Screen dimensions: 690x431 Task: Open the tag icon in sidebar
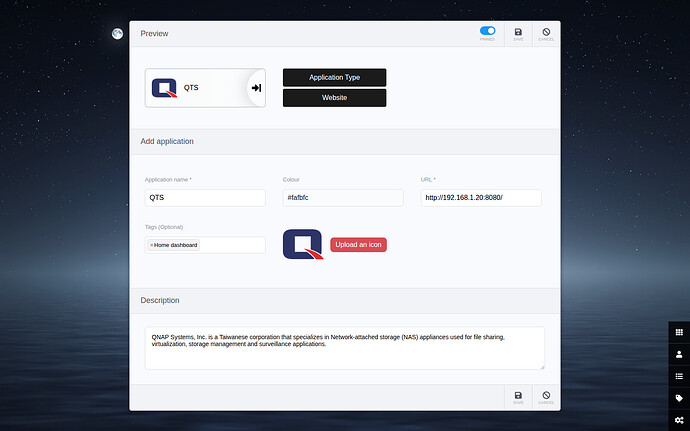click(679, 398)
